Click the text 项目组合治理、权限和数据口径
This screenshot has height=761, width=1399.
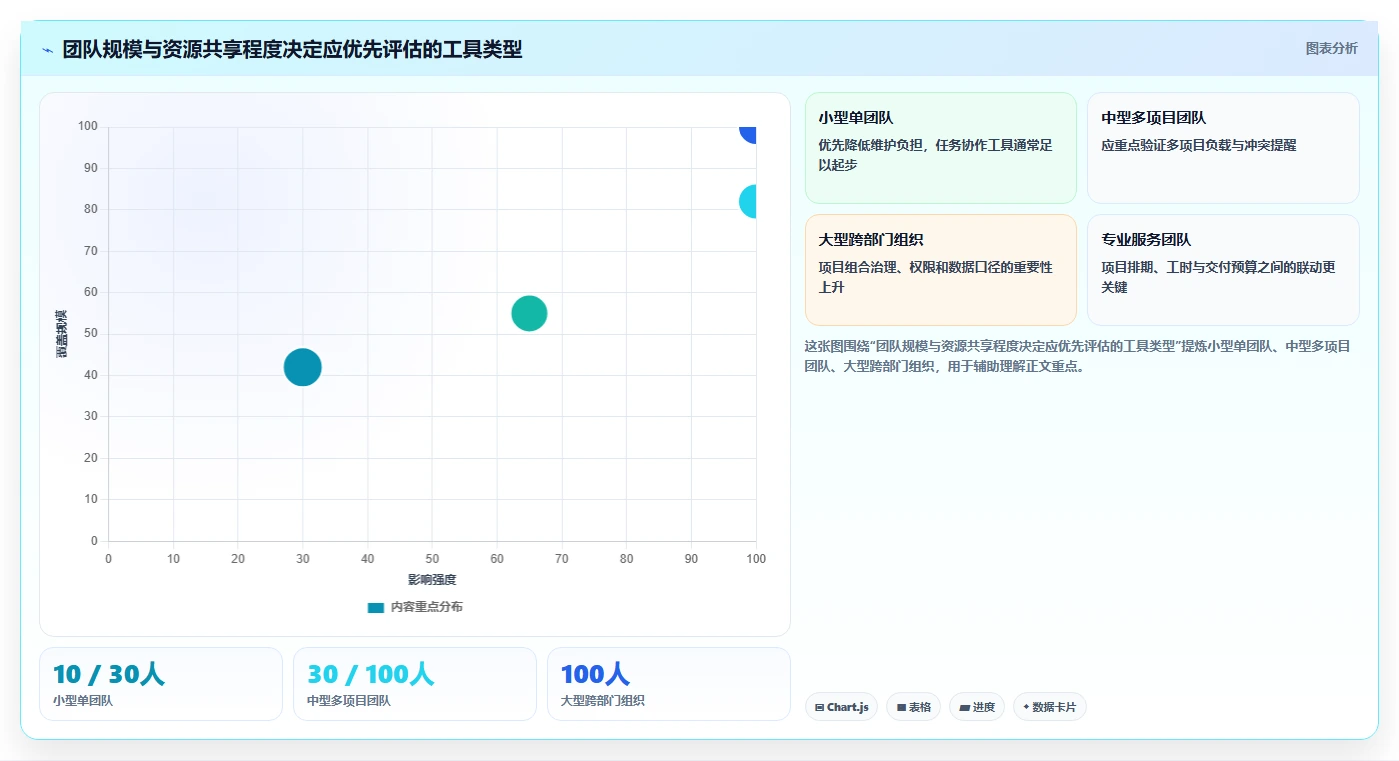point(909,267)
